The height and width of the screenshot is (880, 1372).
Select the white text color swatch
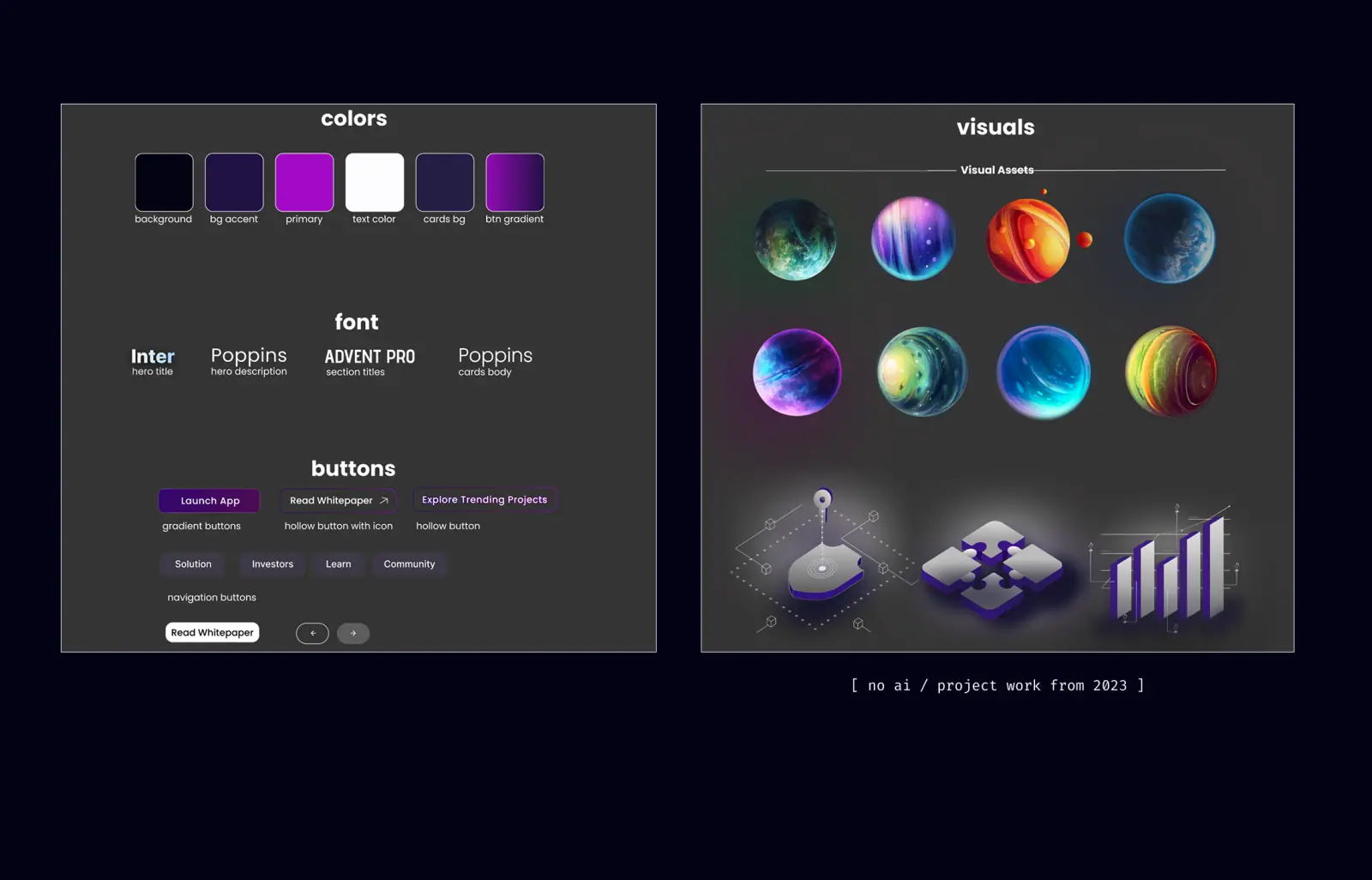(375, 182)
